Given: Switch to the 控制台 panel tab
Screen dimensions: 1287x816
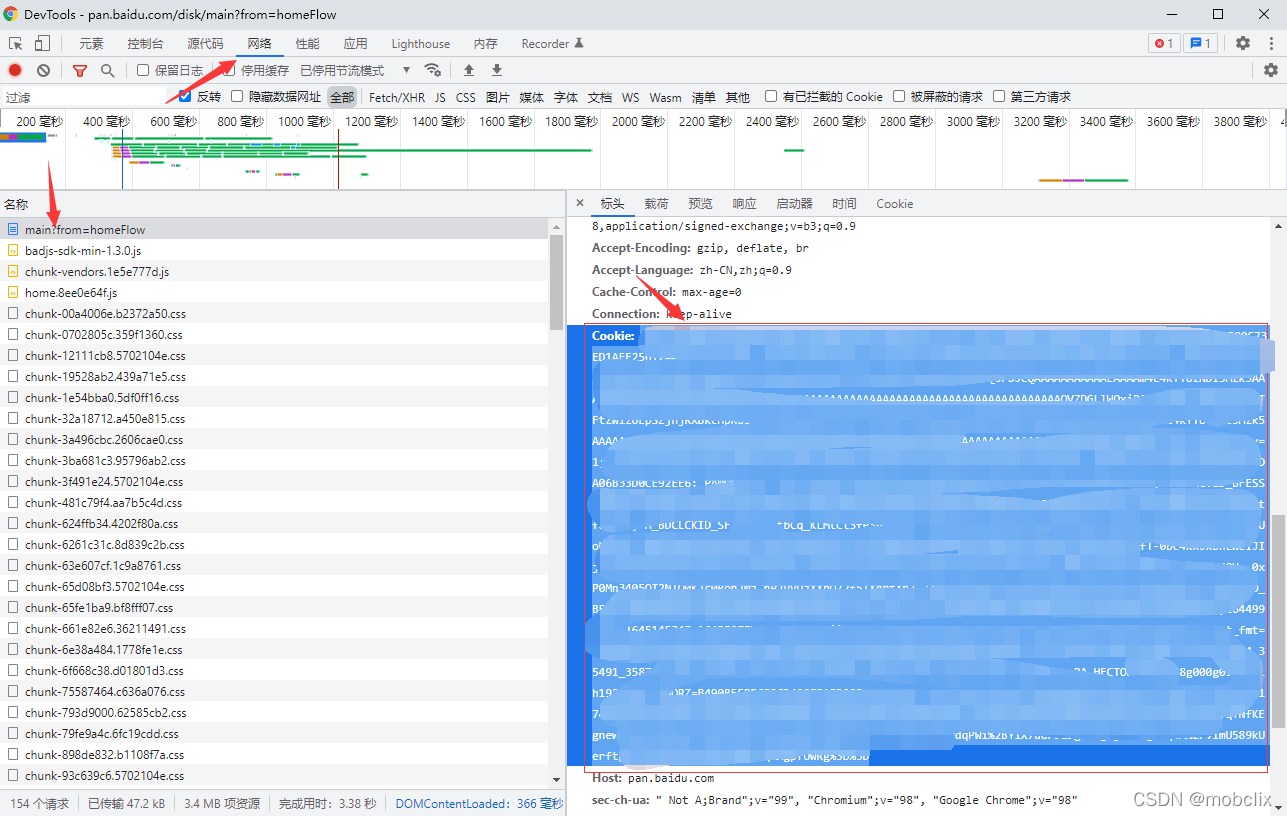Looking at the screenshot, I should tap(145, 43).
